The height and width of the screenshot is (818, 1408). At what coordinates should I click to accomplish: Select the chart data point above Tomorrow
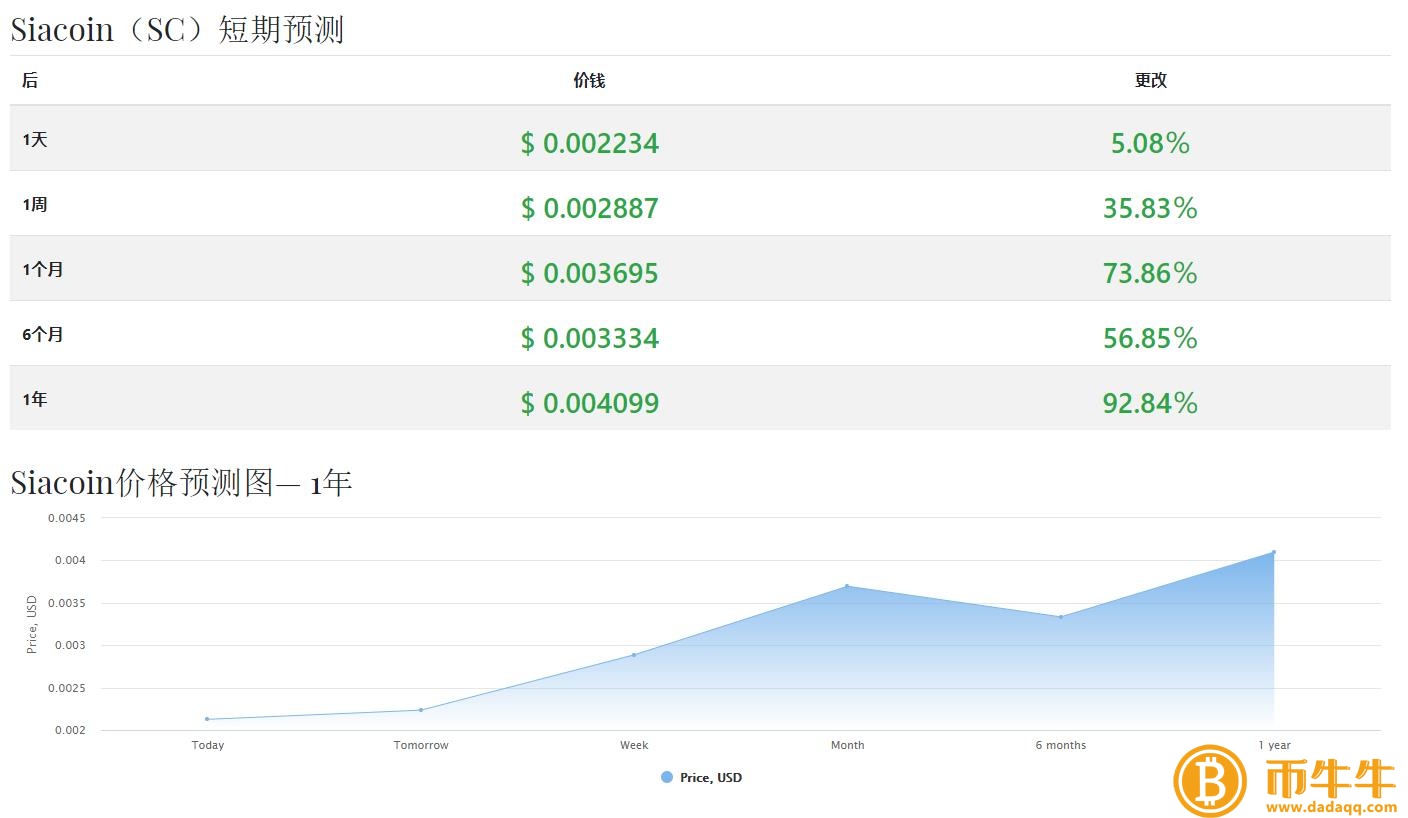[421, 709]
